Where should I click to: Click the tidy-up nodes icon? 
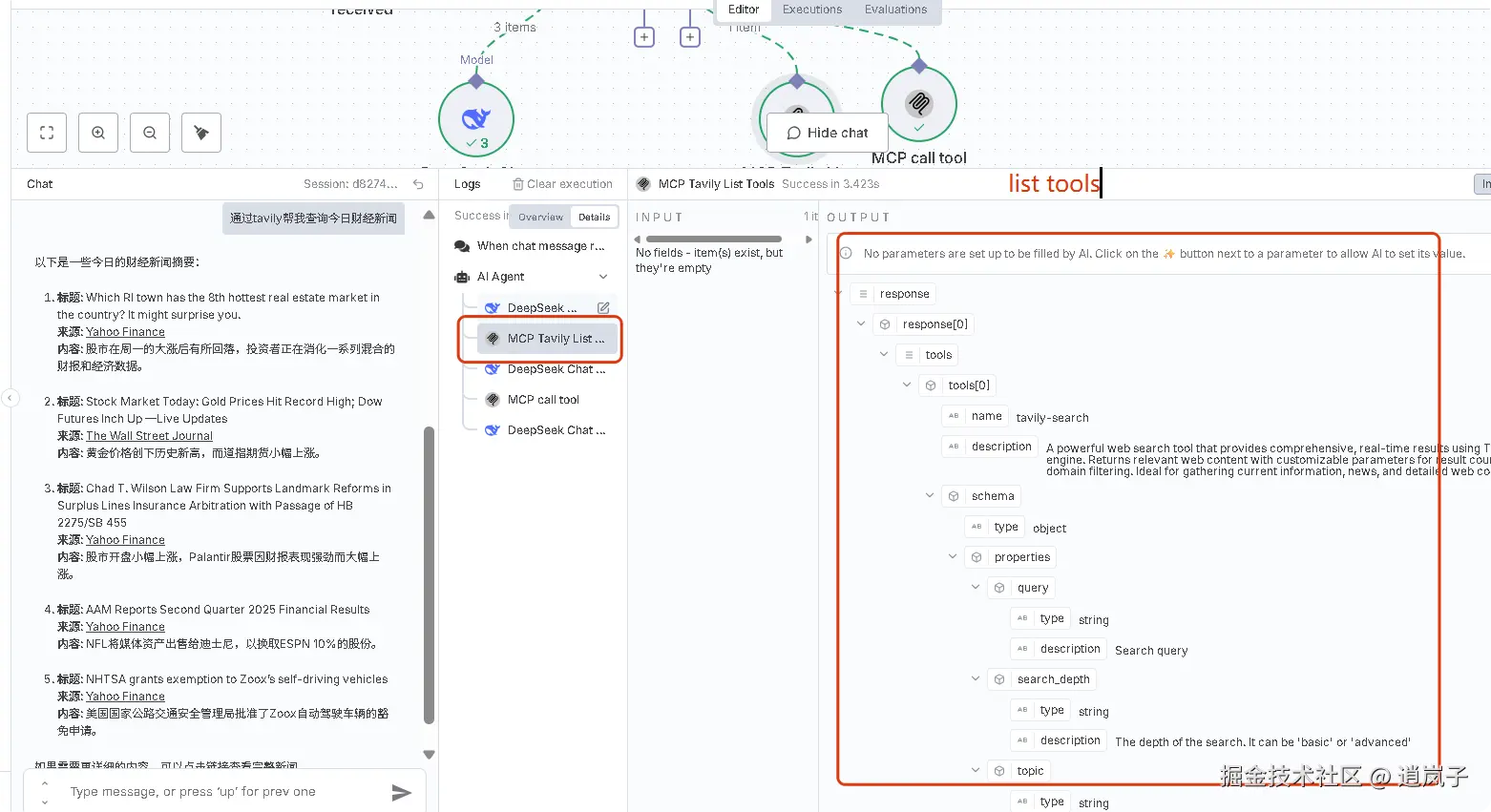(201, 133)
